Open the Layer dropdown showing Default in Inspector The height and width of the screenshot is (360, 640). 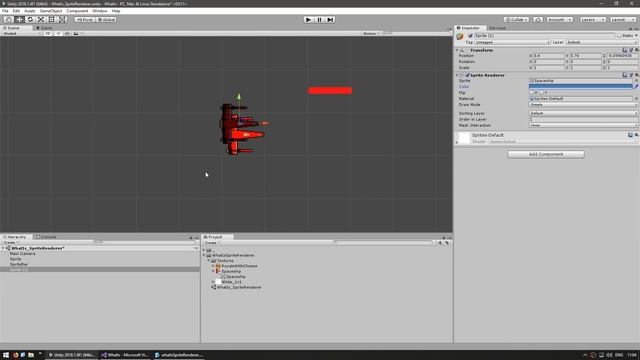(x=602, y=42)
